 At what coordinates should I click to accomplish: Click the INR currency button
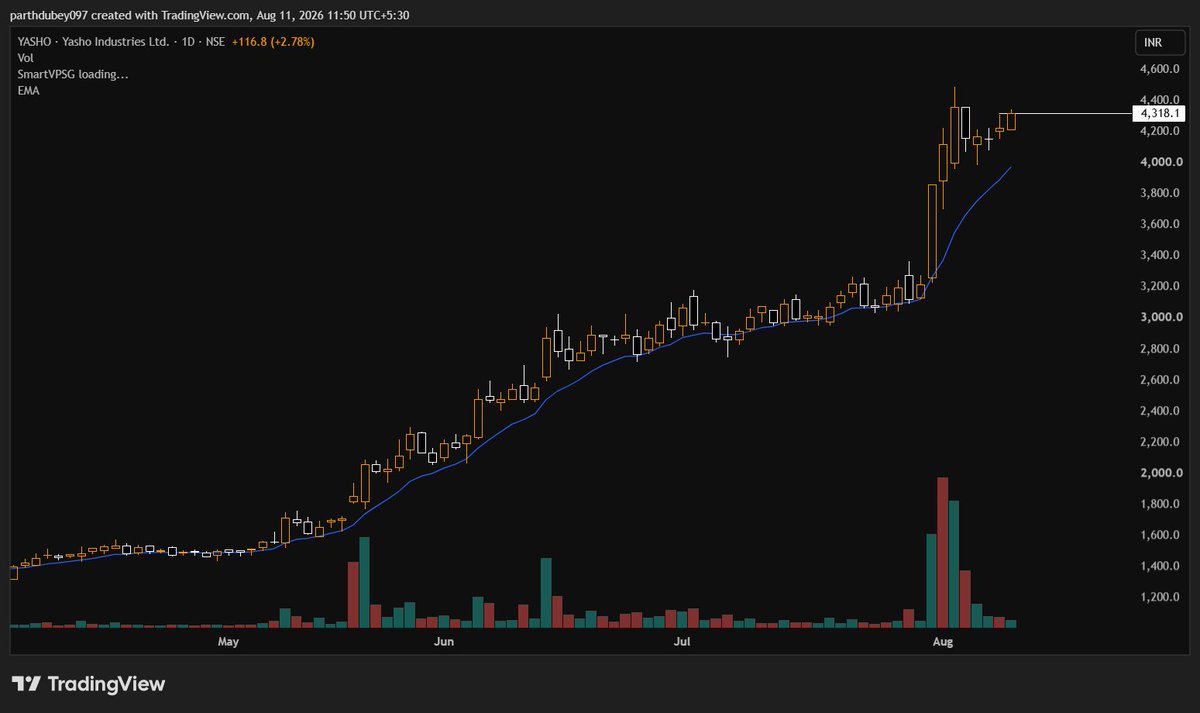[x=1159, y=43]
